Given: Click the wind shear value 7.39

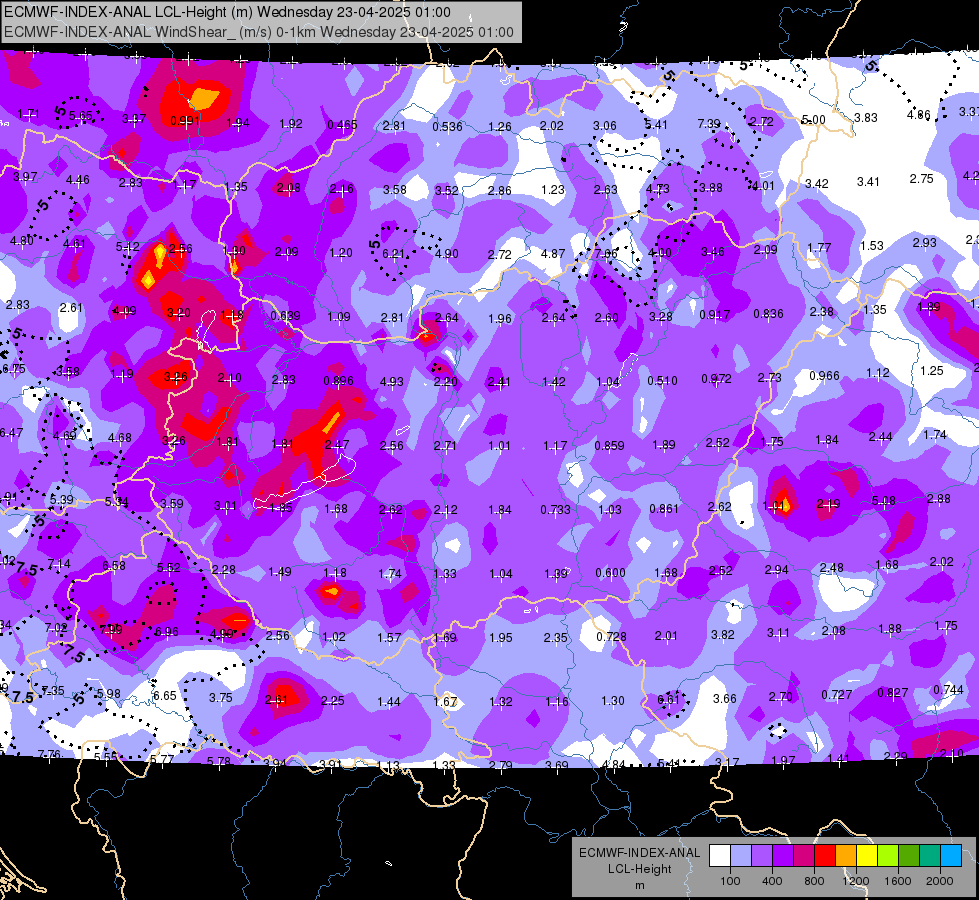Looking at the screenshot, I should point(709,124).
